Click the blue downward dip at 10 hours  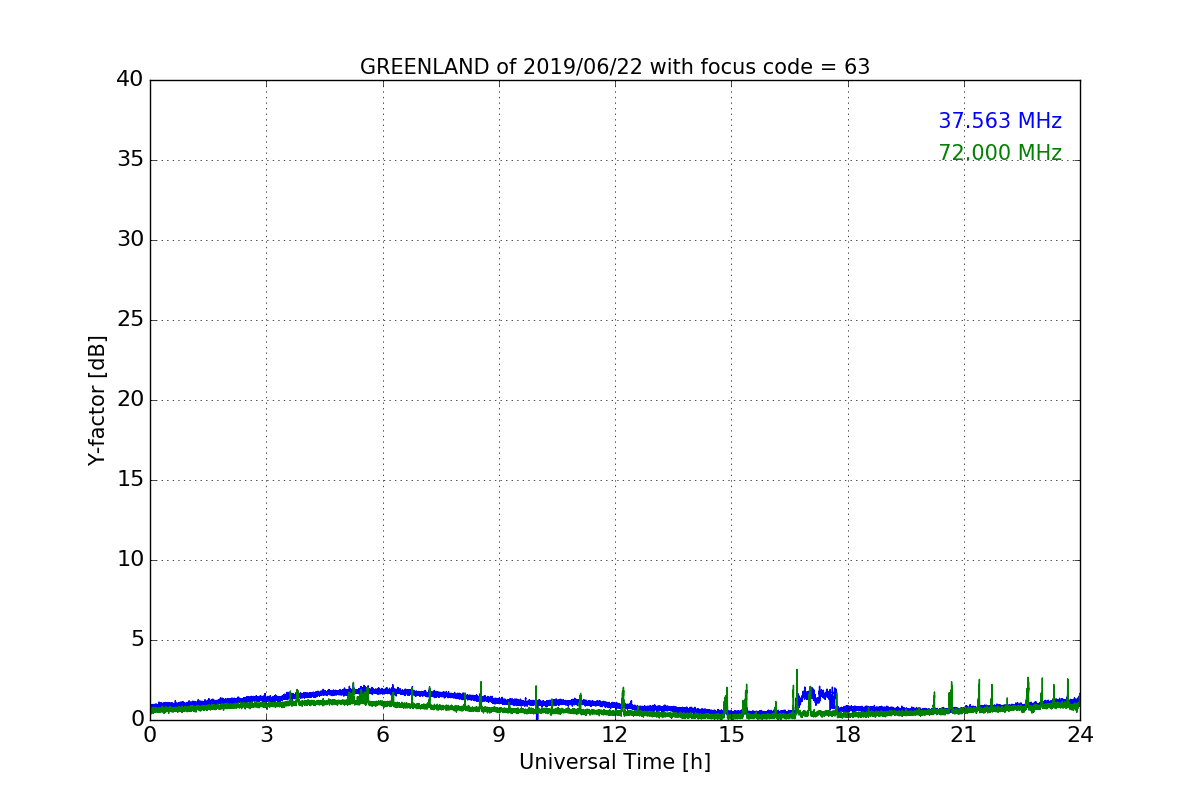(x=537, y=714)
